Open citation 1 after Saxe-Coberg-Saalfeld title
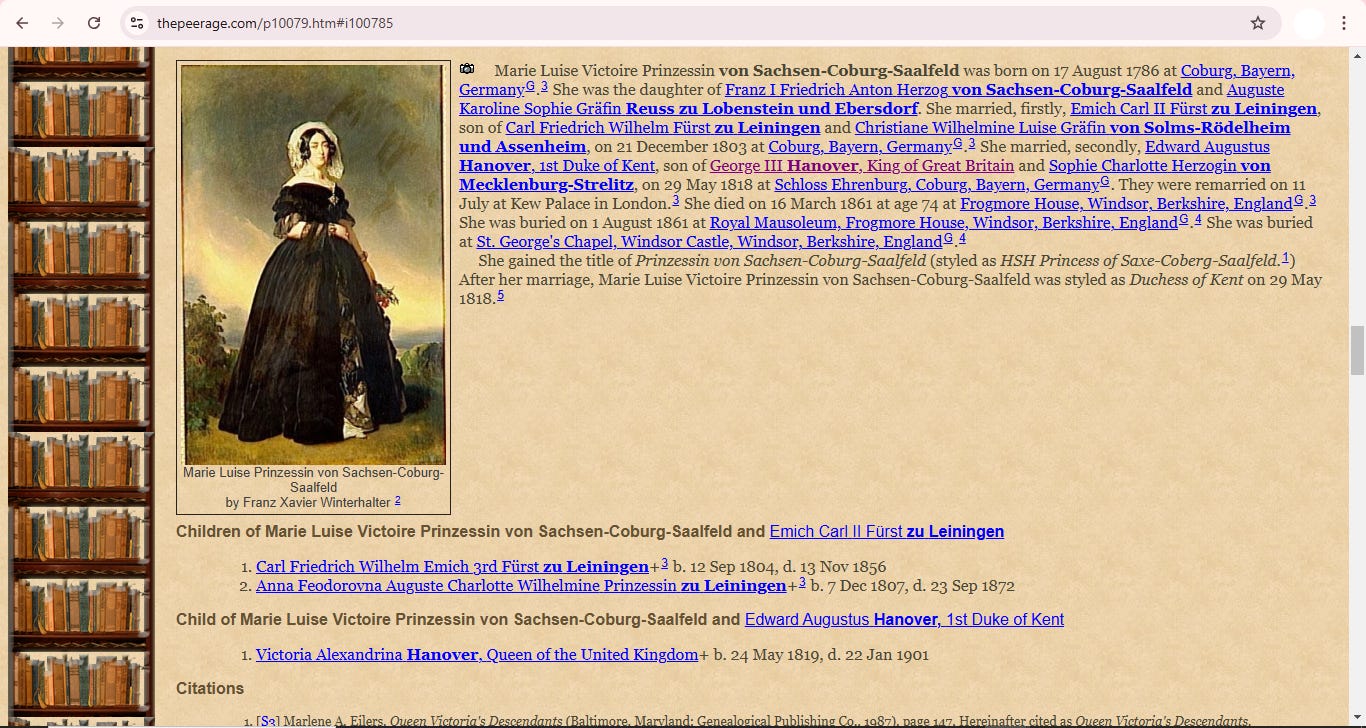The image size is (1366, 728). pyautogui.click(x=1286, y=256)
